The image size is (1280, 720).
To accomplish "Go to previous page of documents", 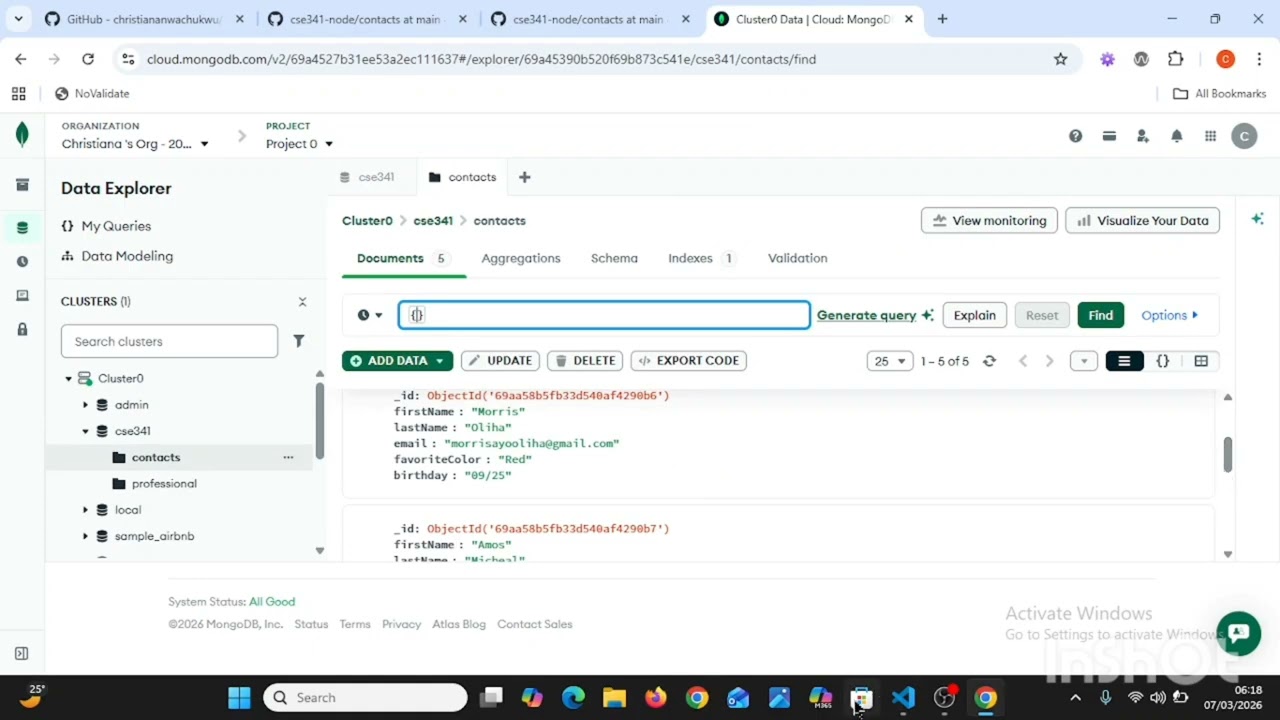I will [x=1023, y=361].
